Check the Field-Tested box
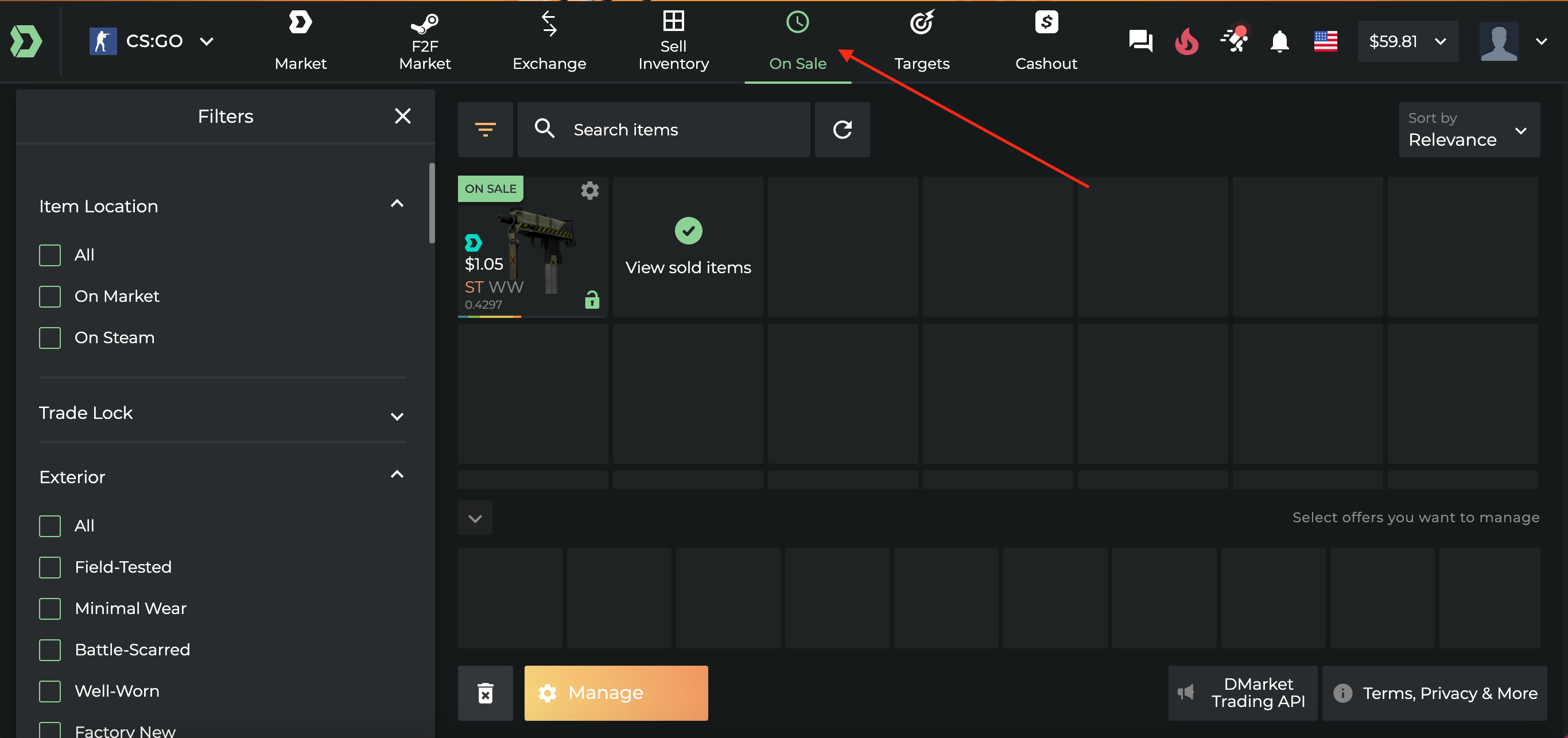Screen dimensions: 1568x738 click(50, 567)
